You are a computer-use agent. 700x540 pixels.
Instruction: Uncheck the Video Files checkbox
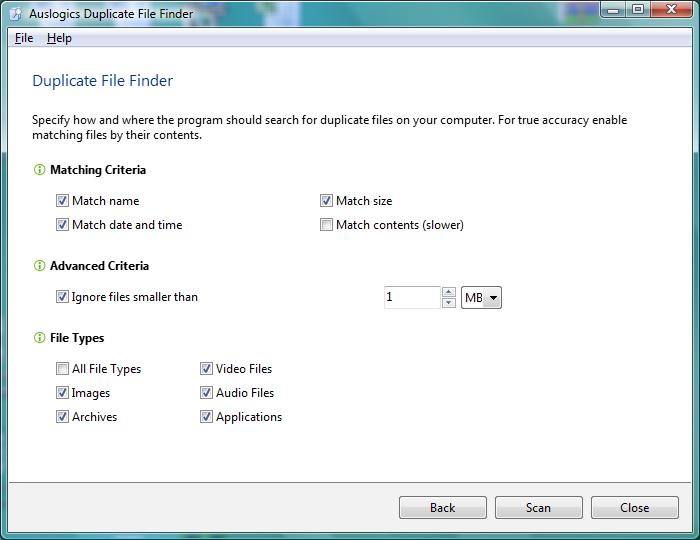point(207,369)
